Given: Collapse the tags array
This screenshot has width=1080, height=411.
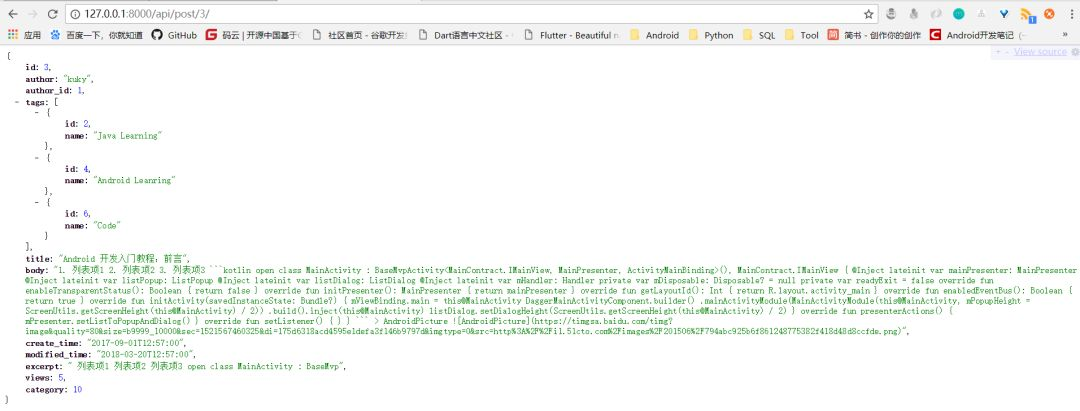Looking at the screenshot, I should coord(17,102).
